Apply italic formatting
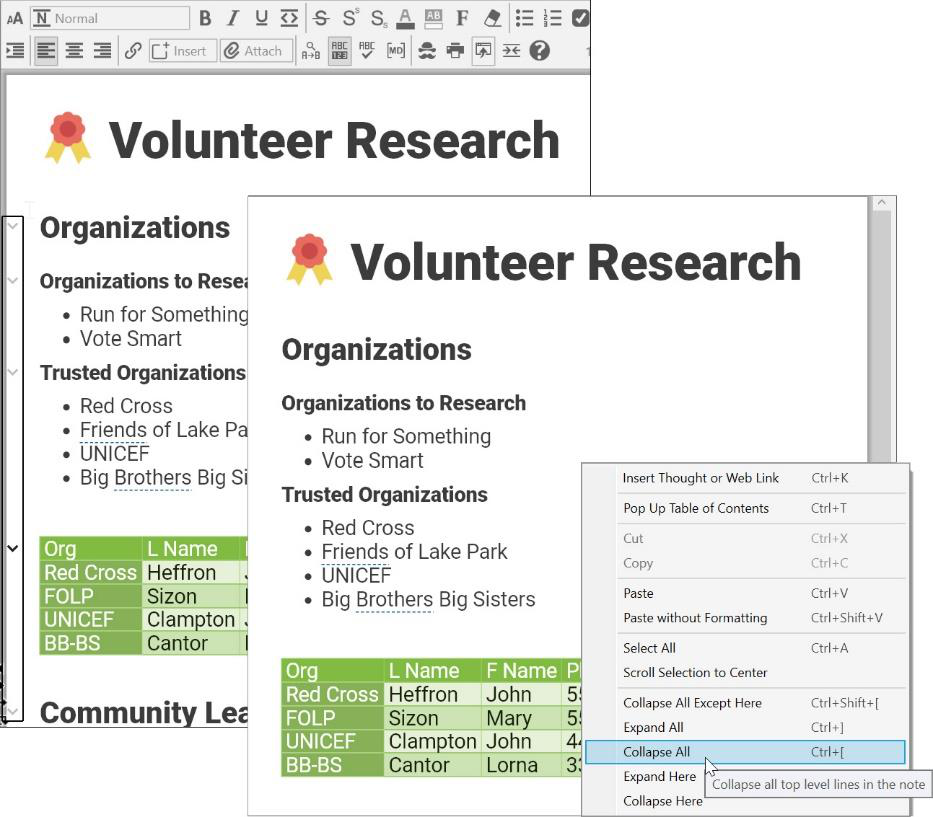 click(x=233, y=18)
